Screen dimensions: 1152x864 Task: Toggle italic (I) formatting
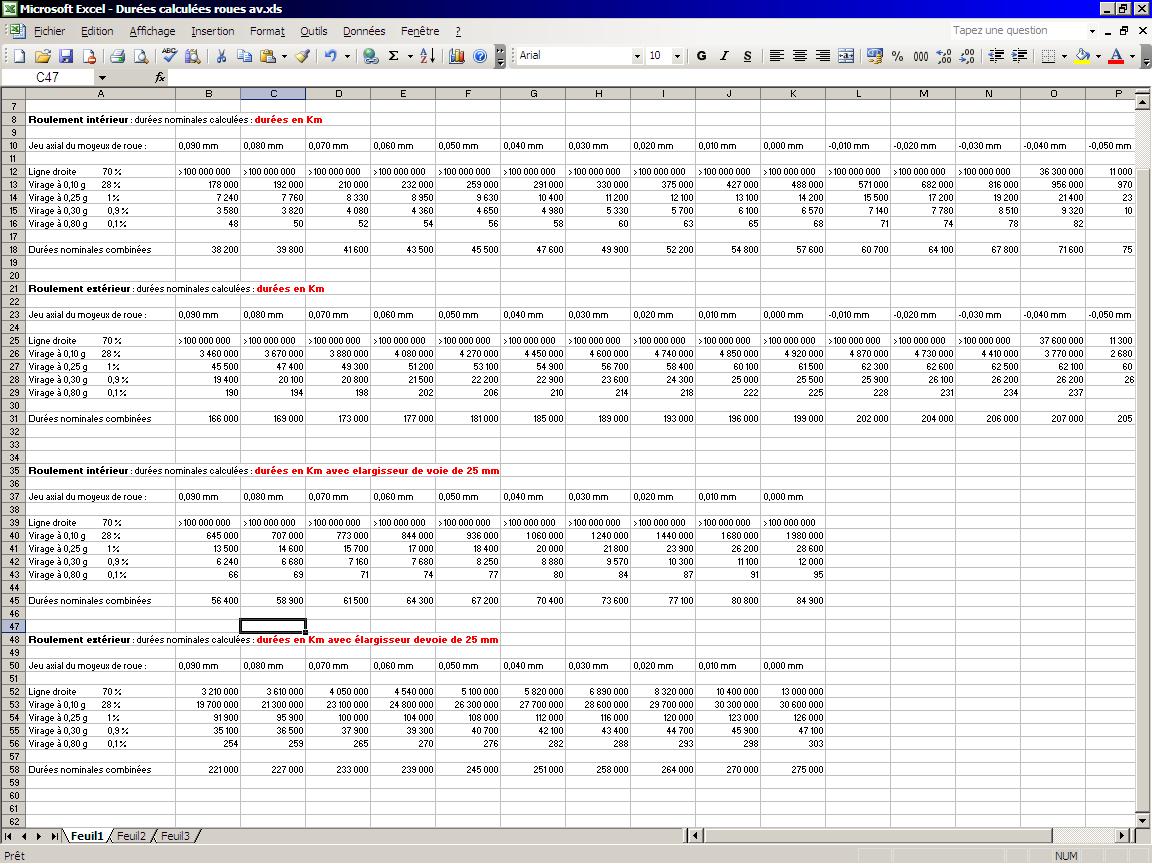[x=724, y=56]
